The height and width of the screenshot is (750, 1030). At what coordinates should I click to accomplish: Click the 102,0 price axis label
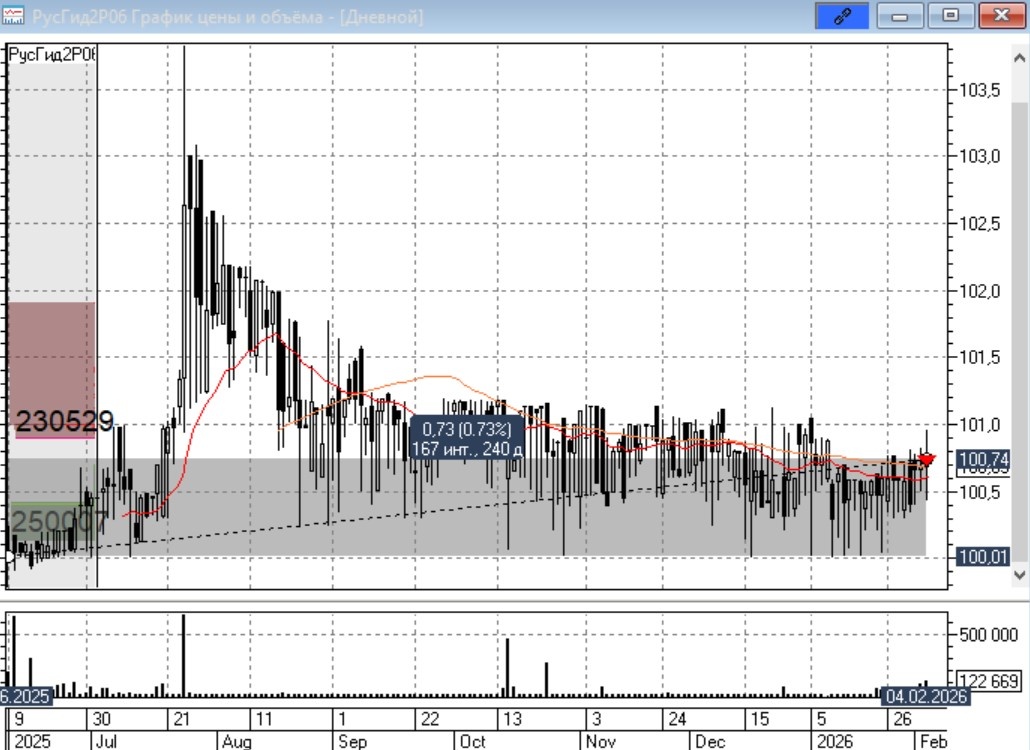979,291
